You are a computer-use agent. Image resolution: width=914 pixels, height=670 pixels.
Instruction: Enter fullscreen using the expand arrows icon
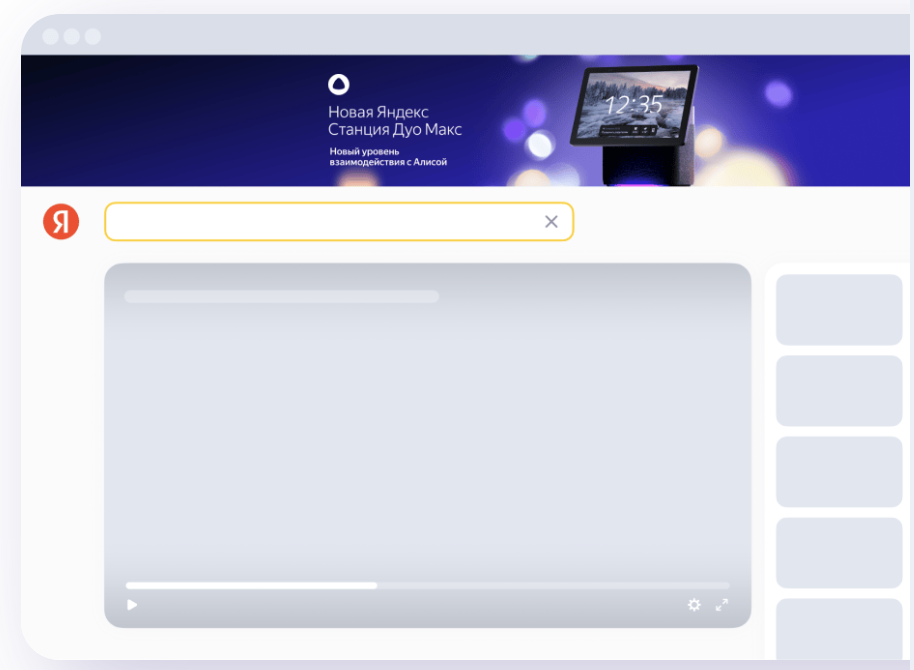pos(722,605)
